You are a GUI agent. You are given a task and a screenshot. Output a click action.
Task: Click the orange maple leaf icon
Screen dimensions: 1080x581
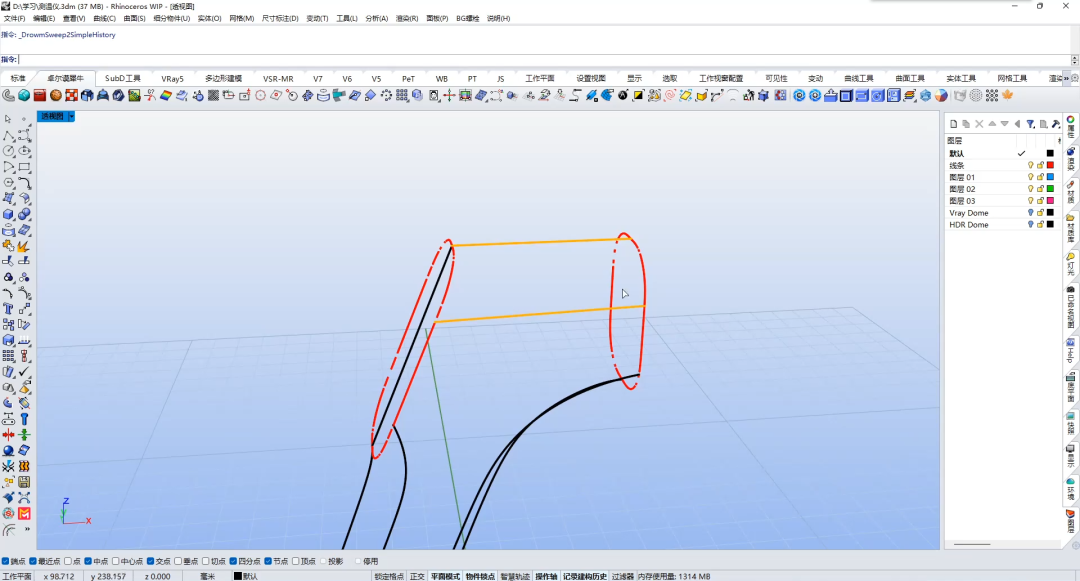[x=1008, y=96]
